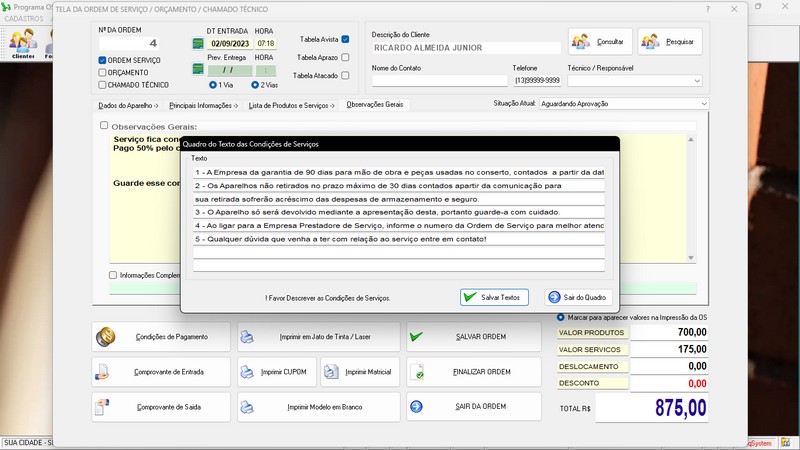Viewport: 800px width, 450px height.
Task: Expand the Situação Atual dropdown
Action: coord(703,103)
